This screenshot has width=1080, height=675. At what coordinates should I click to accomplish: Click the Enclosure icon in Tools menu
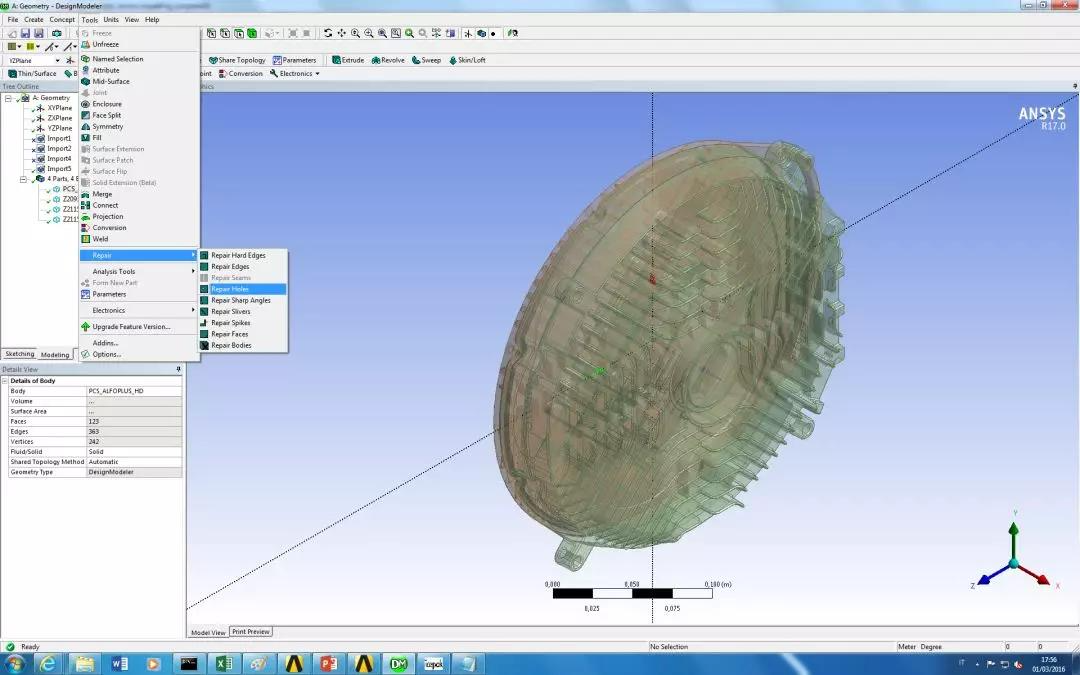point(85,104)
